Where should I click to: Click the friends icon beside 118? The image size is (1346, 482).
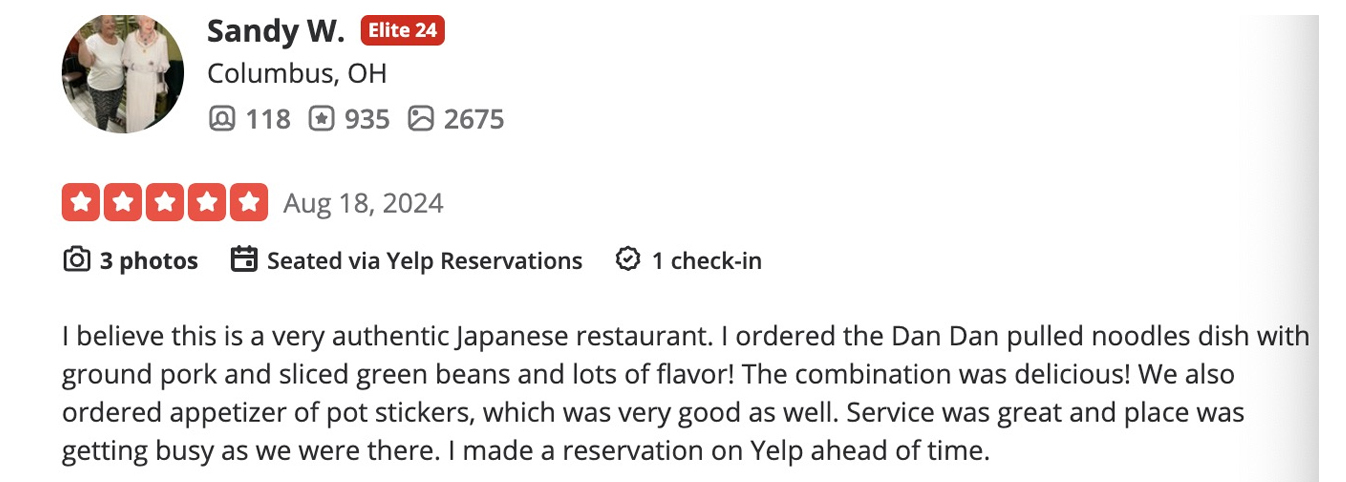(x=221, y=119)
